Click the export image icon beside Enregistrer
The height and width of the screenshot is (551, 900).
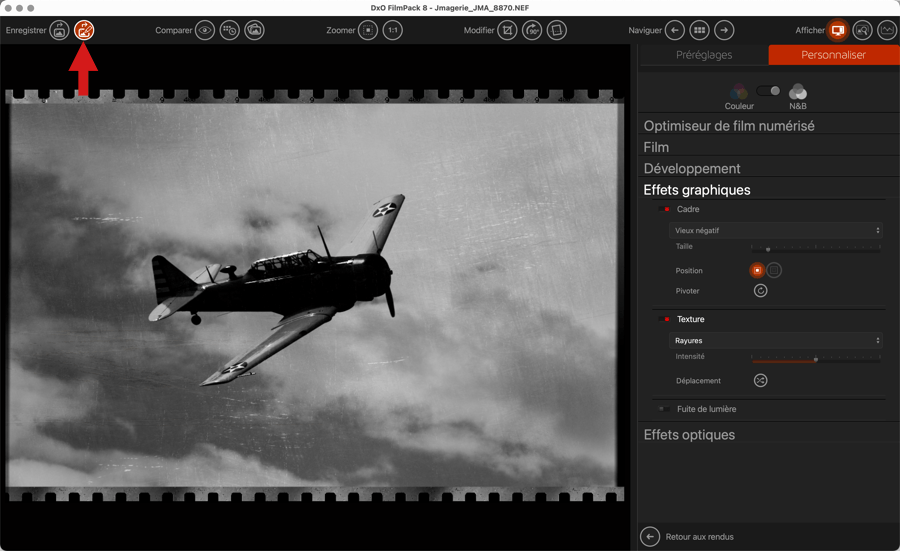(59, 30)
